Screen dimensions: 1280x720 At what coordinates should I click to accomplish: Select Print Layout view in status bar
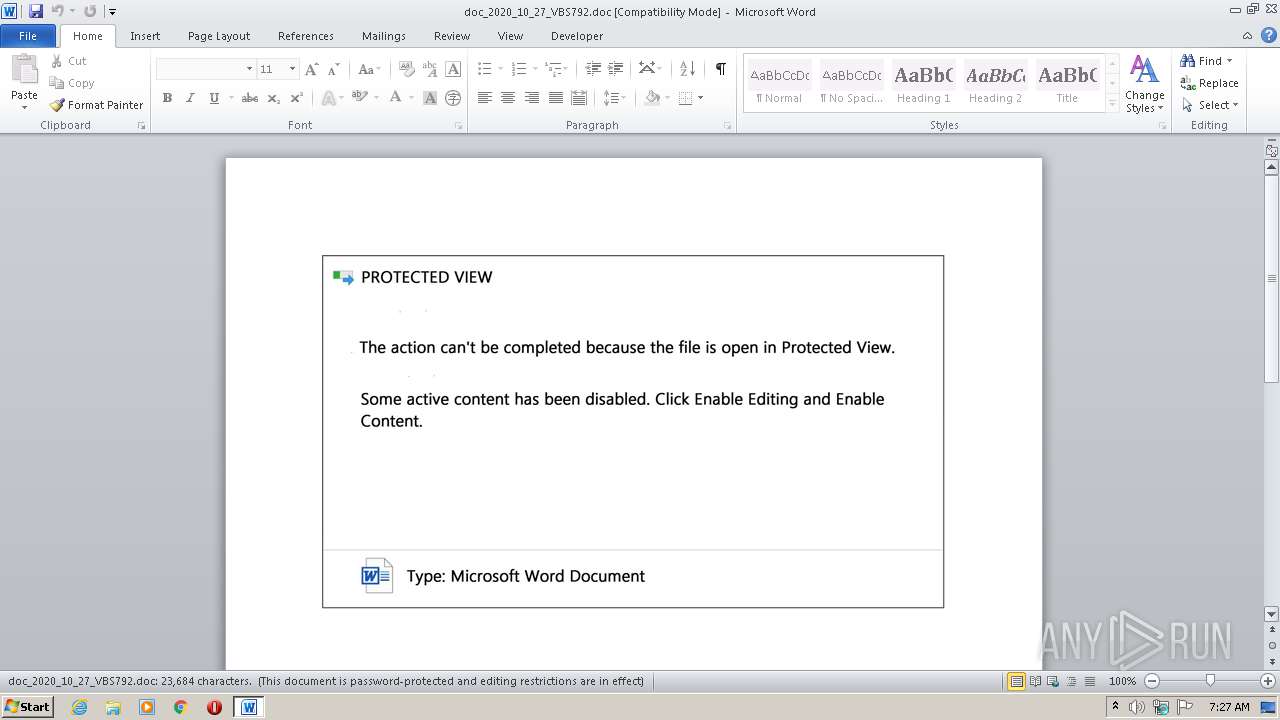pos(1016,681)
